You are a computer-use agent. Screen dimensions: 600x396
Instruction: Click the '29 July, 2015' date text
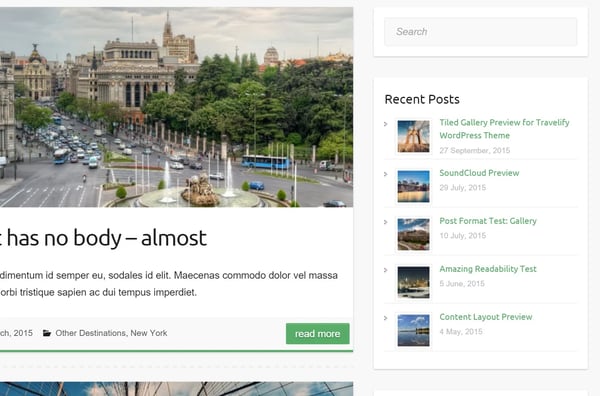coord(463,187)
